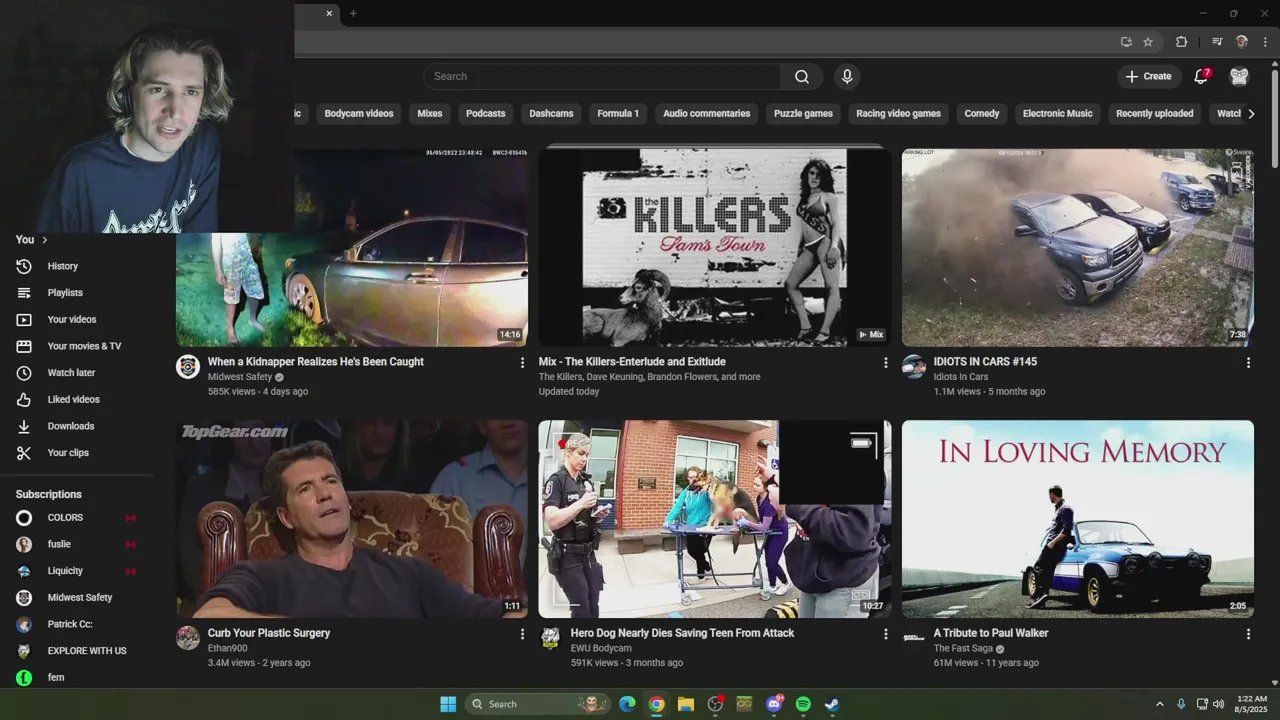The height and width of the screenshot is (720, 1280).
Task: Open the Windows Start menu
Action: 448,704
